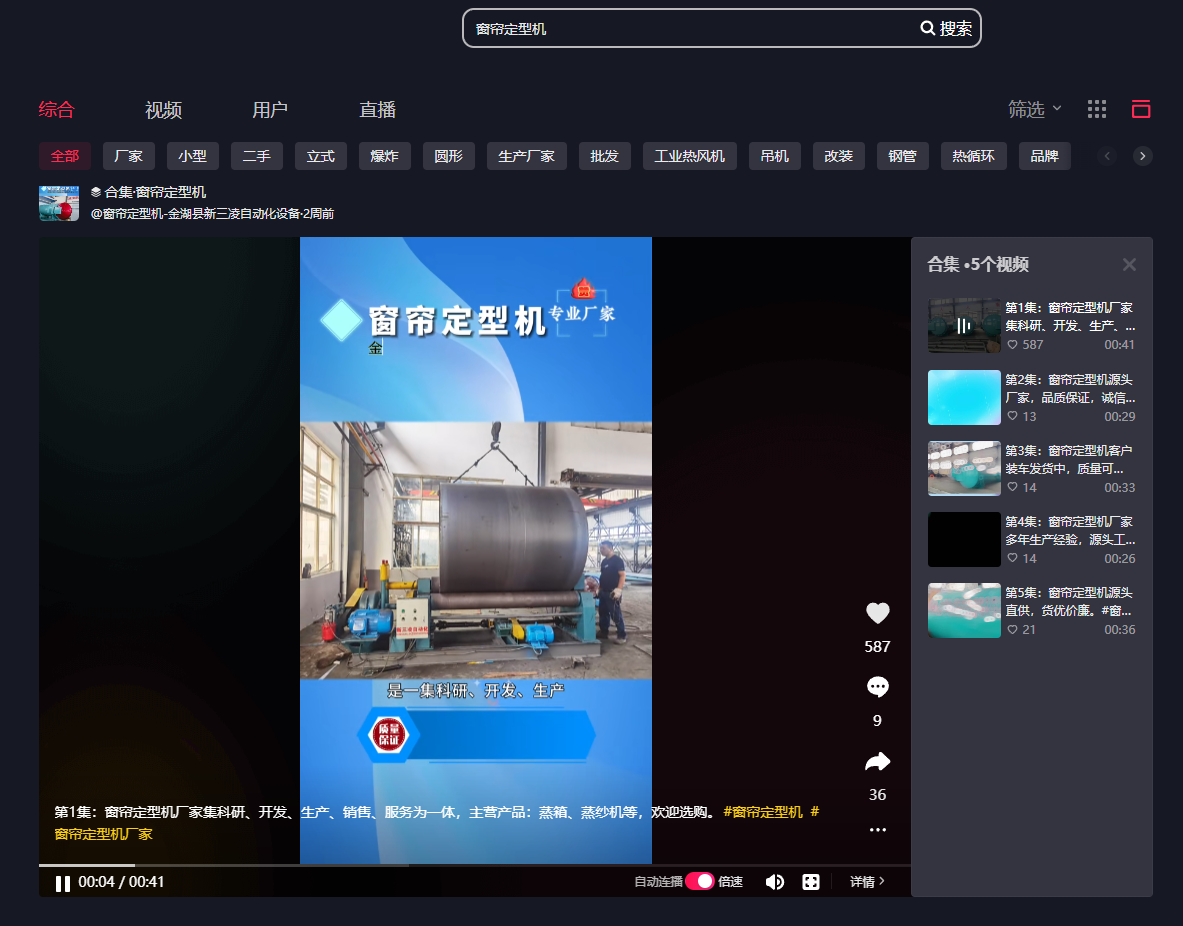
Task: Switch to single-column layout view icon
Action: pyautogui.click(x=1141, y=109)
